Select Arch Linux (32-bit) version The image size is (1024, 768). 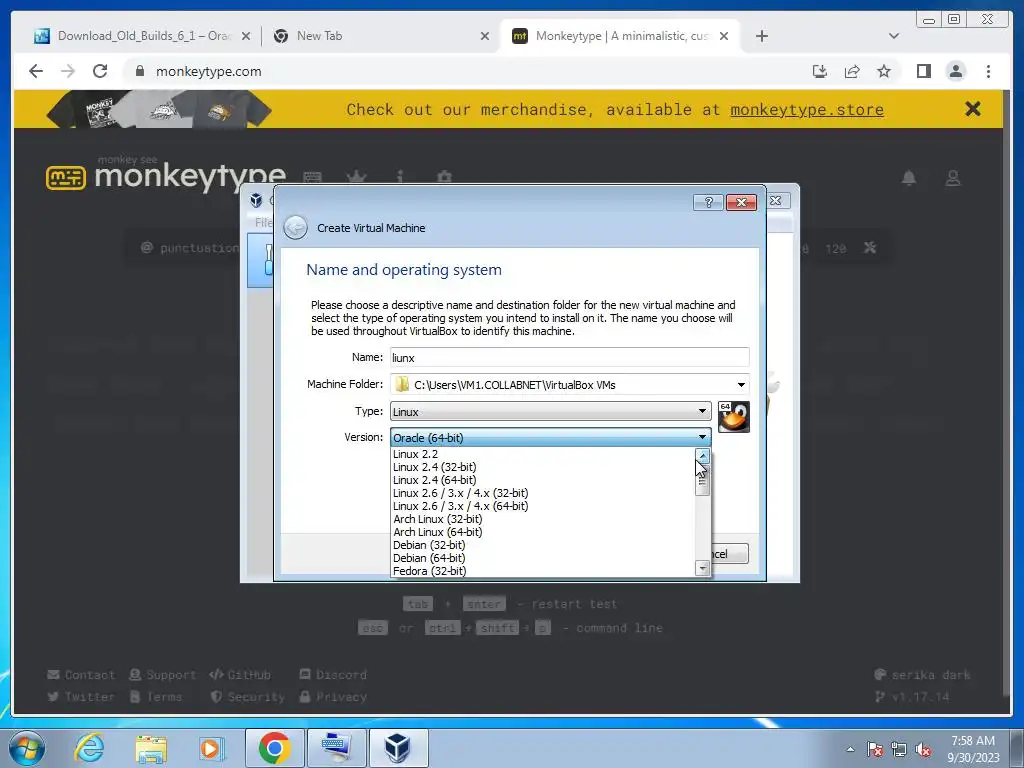coord(543,519)
